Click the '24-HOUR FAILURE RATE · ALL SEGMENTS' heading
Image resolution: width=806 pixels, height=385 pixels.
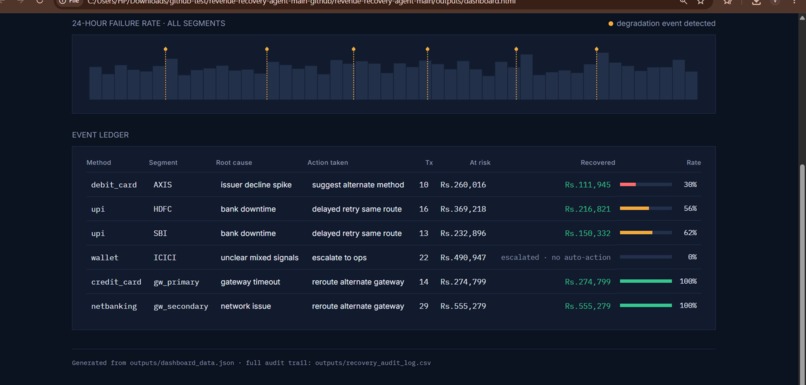tap(149, 24)
